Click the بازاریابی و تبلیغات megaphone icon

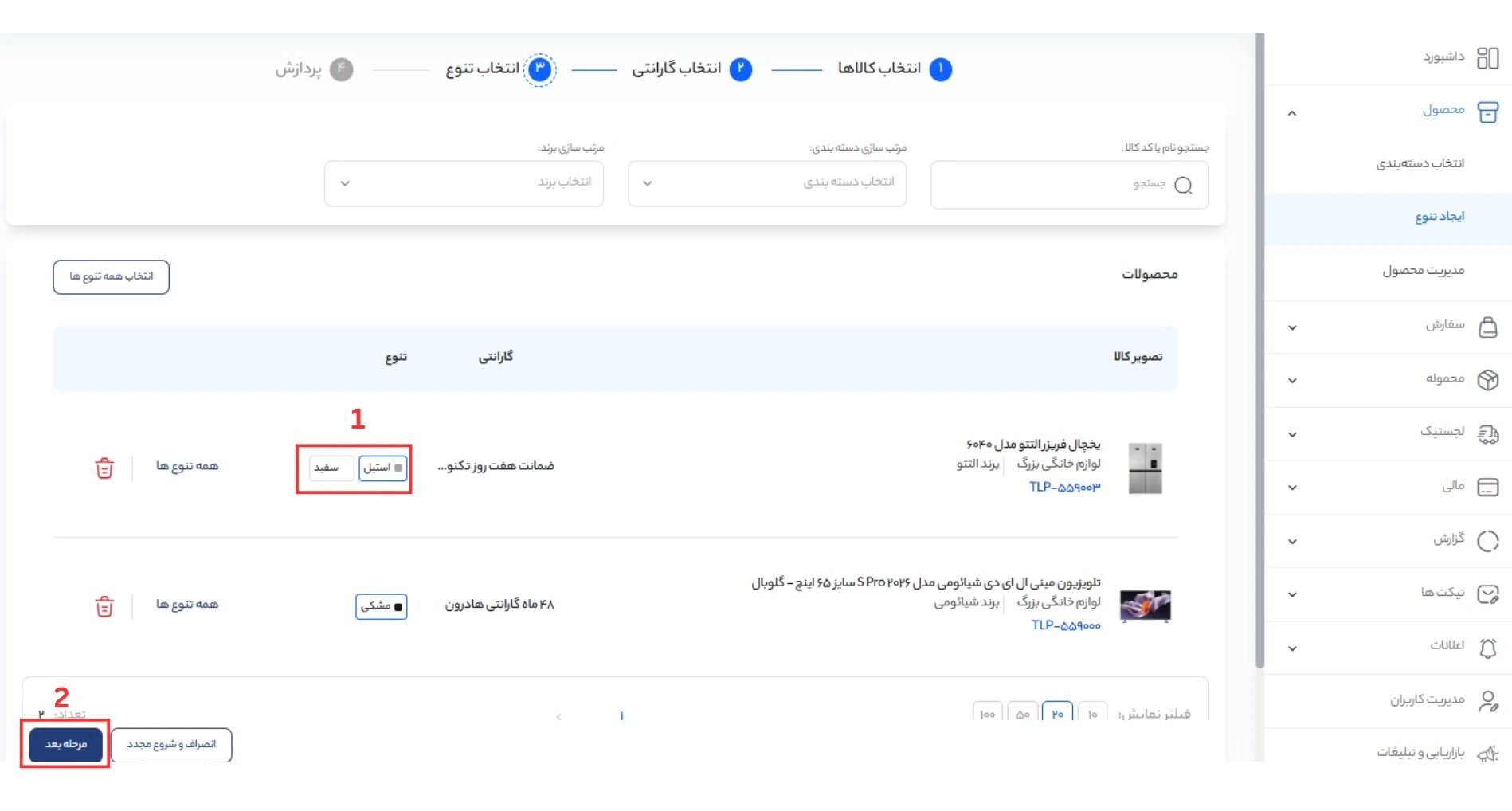point(1487,753)
